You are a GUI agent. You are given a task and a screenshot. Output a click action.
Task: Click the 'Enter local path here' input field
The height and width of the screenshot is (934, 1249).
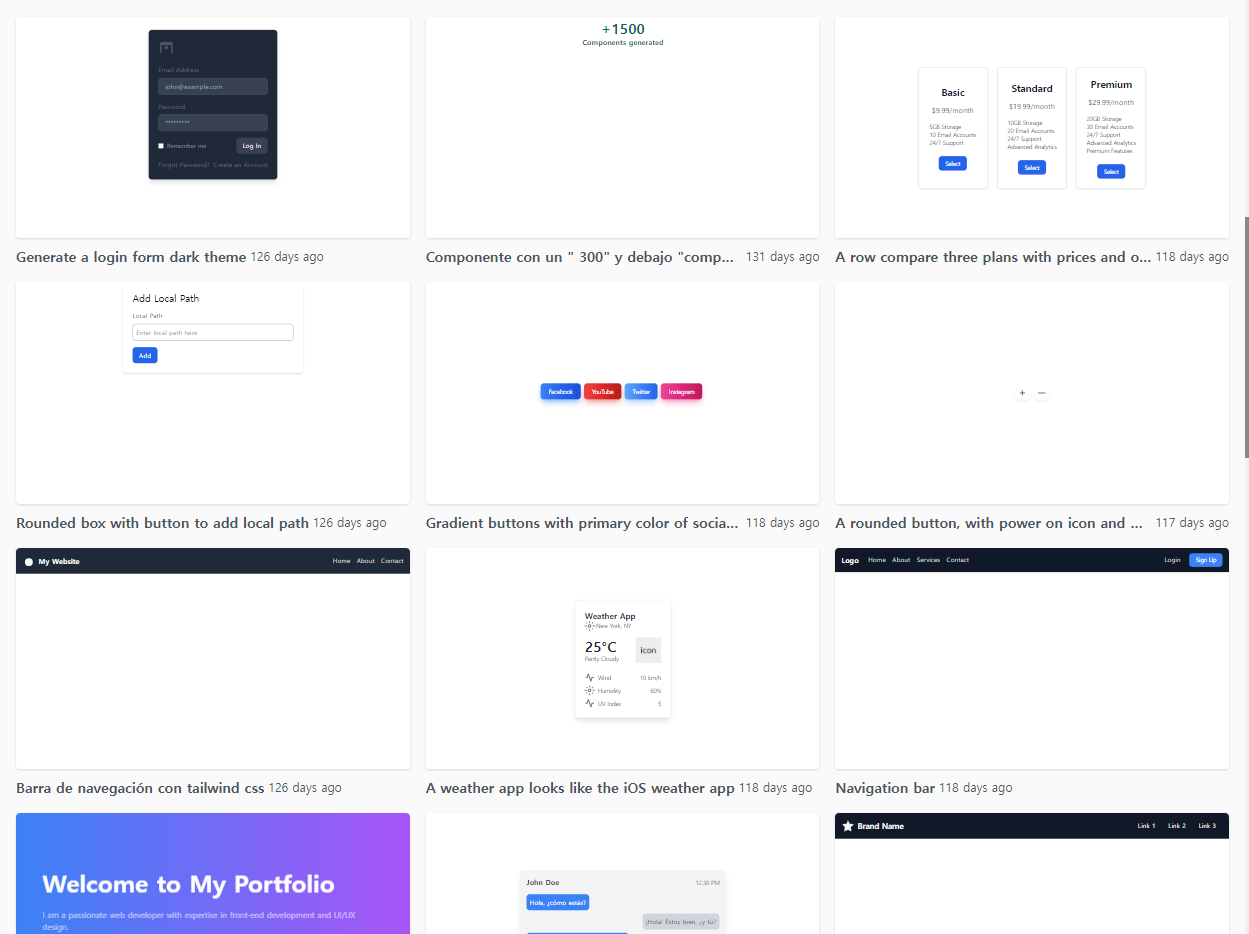pyautogui.click(x=213, y=332)
